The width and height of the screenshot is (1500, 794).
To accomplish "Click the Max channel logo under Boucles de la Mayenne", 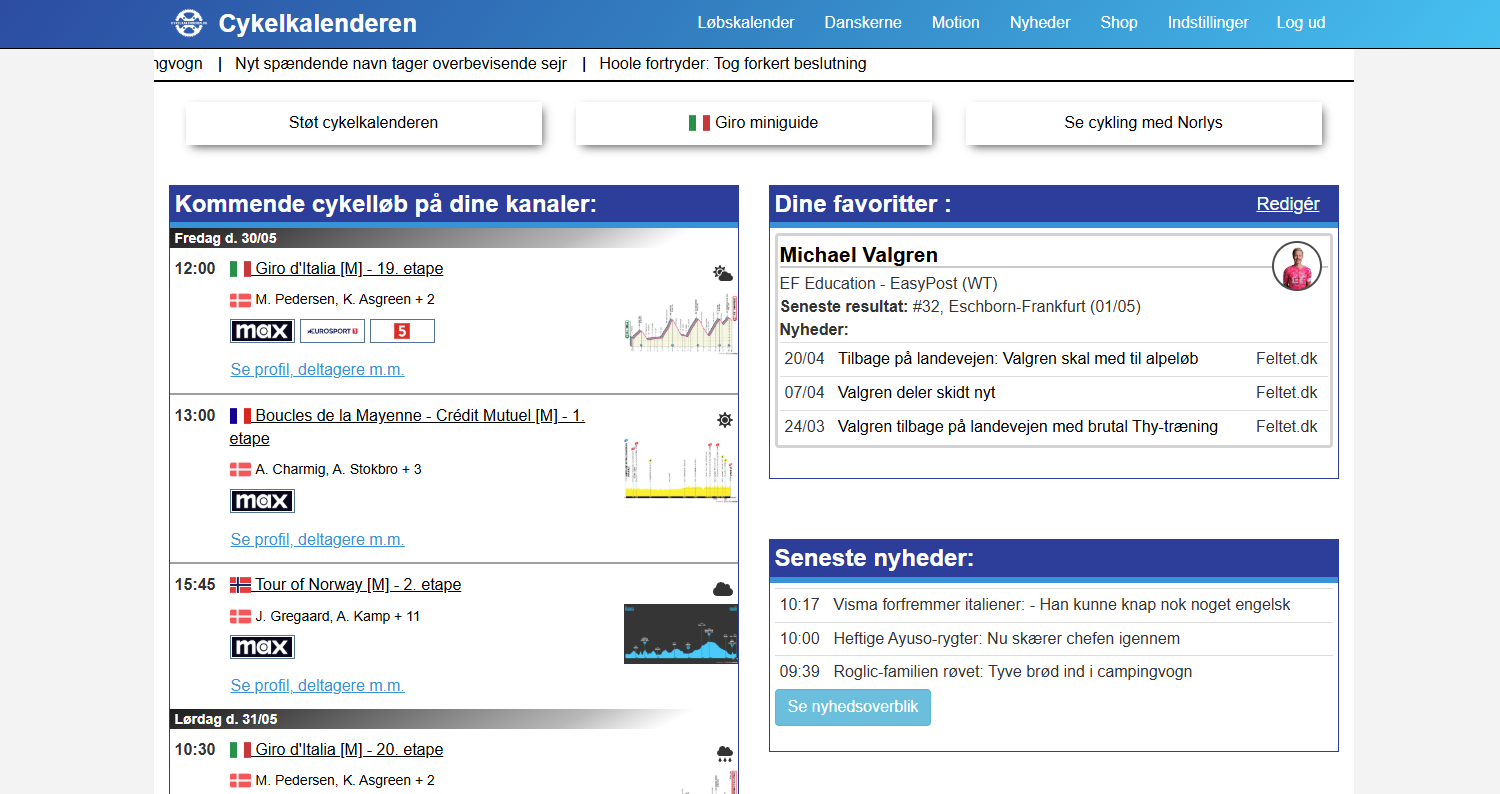I will click(x=262, y=501).
